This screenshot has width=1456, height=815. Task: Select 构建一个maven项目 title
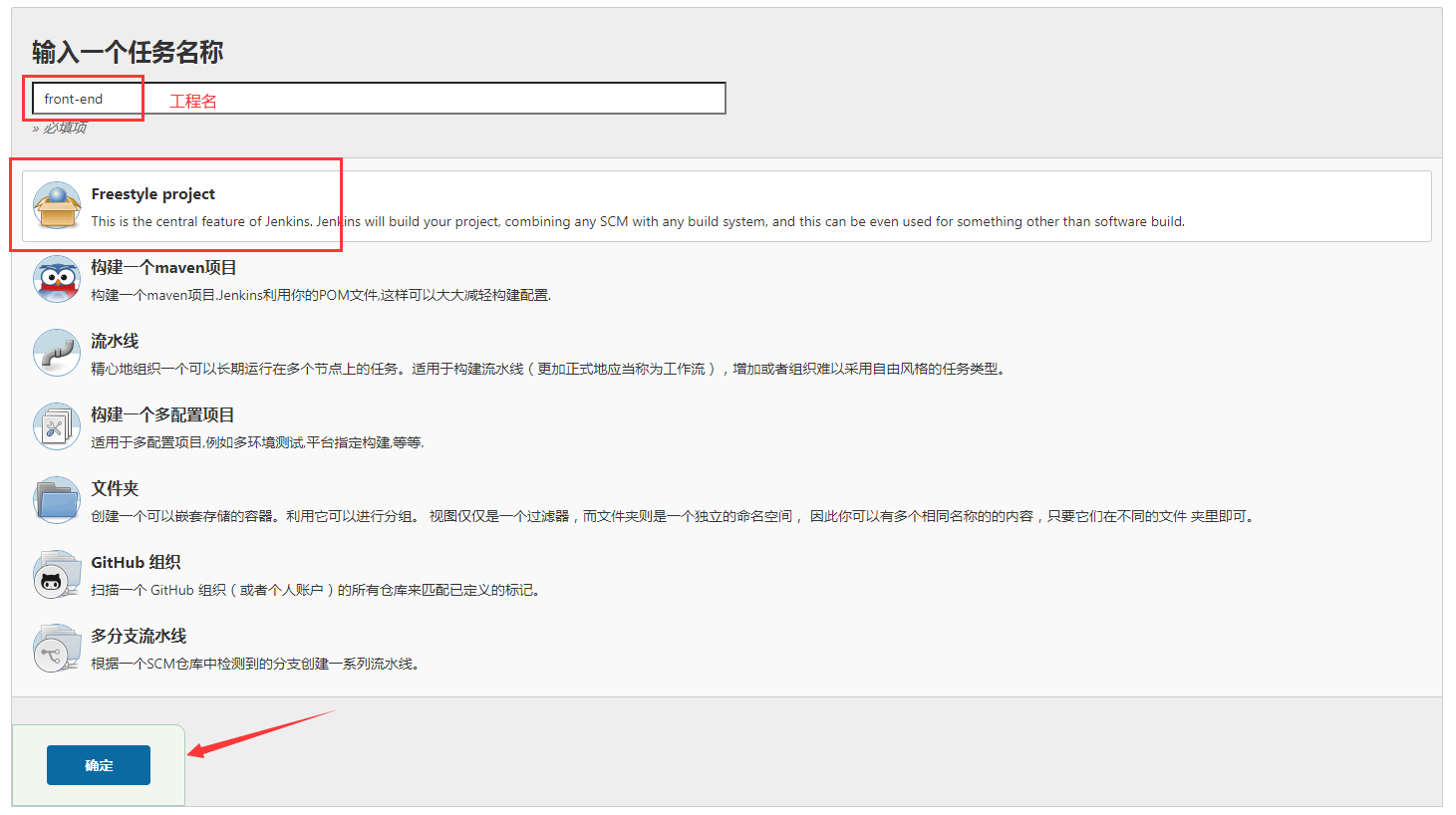pyautogui.click(x=163, y=268)
